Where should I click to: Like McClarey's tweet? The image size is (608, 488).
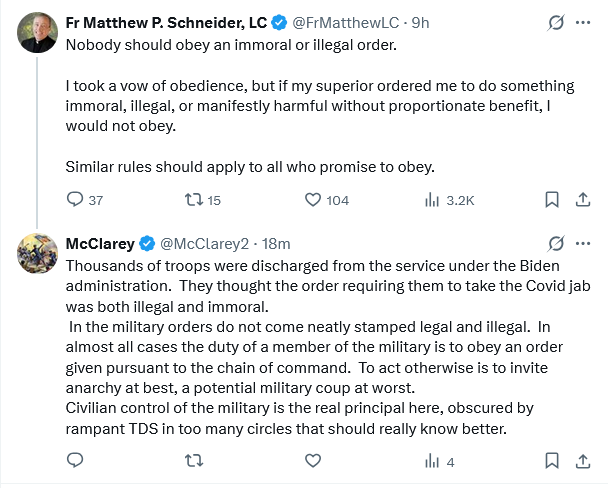click(x=313, y=461)
